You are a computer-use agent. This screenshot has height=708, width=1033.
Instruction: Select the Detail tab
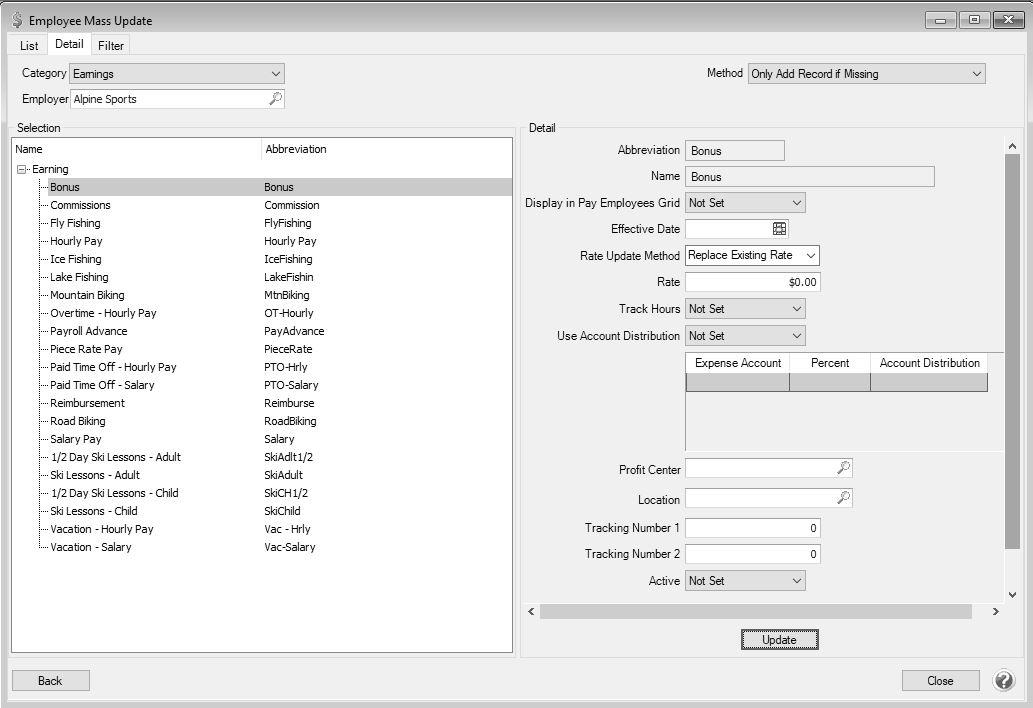[69, 44]
